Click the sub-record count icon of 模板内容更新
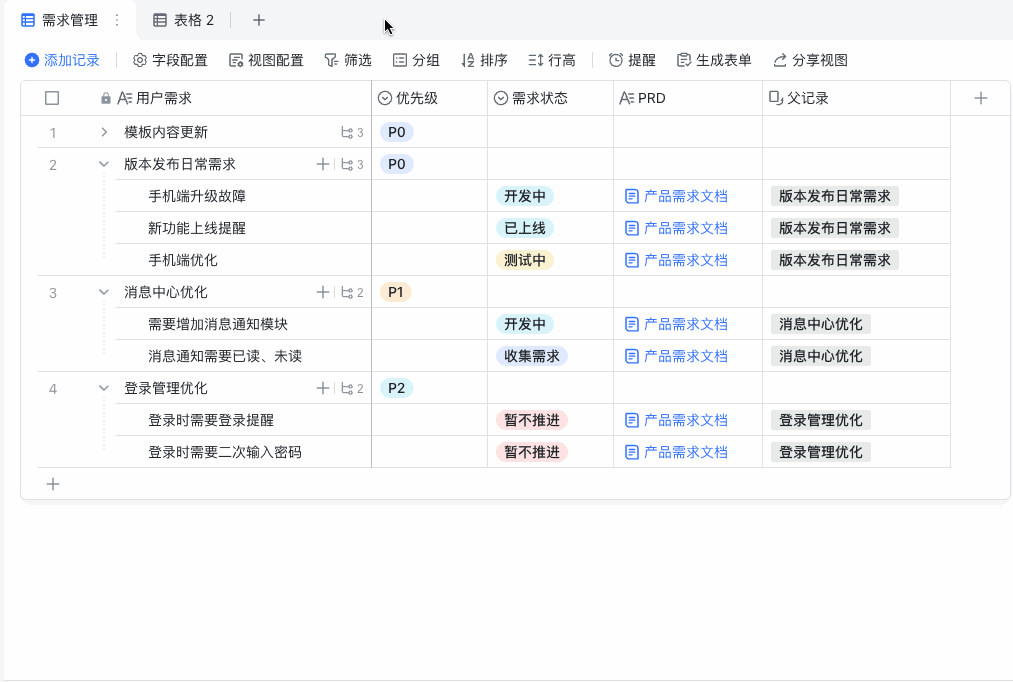The image size is (1013, 682). click(352, 132)
